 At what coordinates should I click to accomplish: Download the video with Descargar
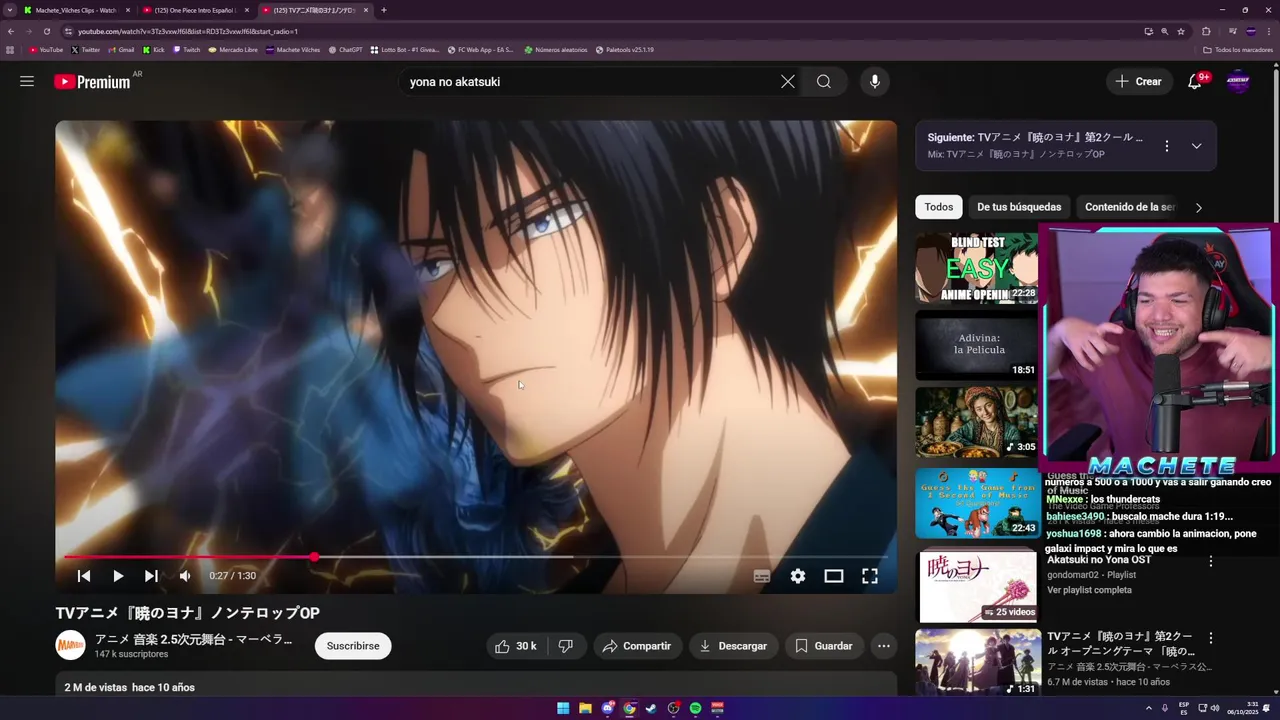[733, 646]
